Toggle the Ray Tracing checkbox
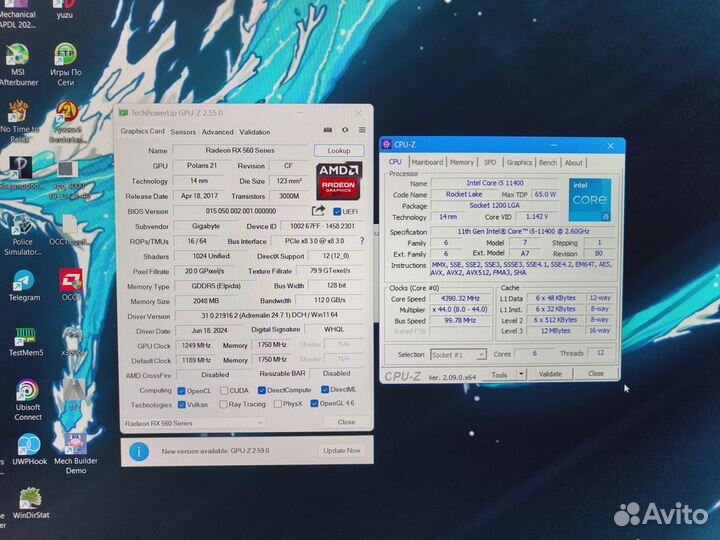The image size is (720, 540). coord(224,404)
